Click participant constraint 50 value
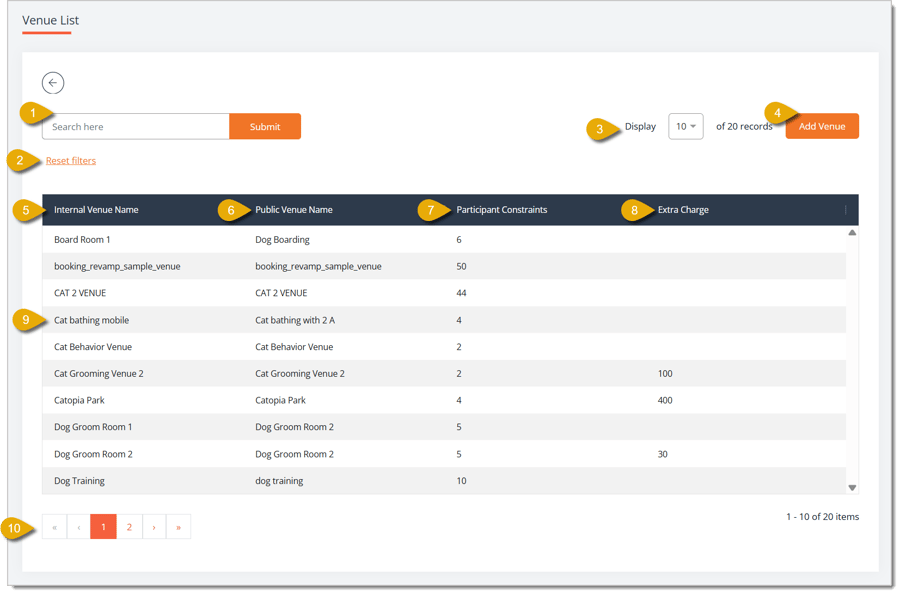Screen dimensions: 900x594 (463, 267)
